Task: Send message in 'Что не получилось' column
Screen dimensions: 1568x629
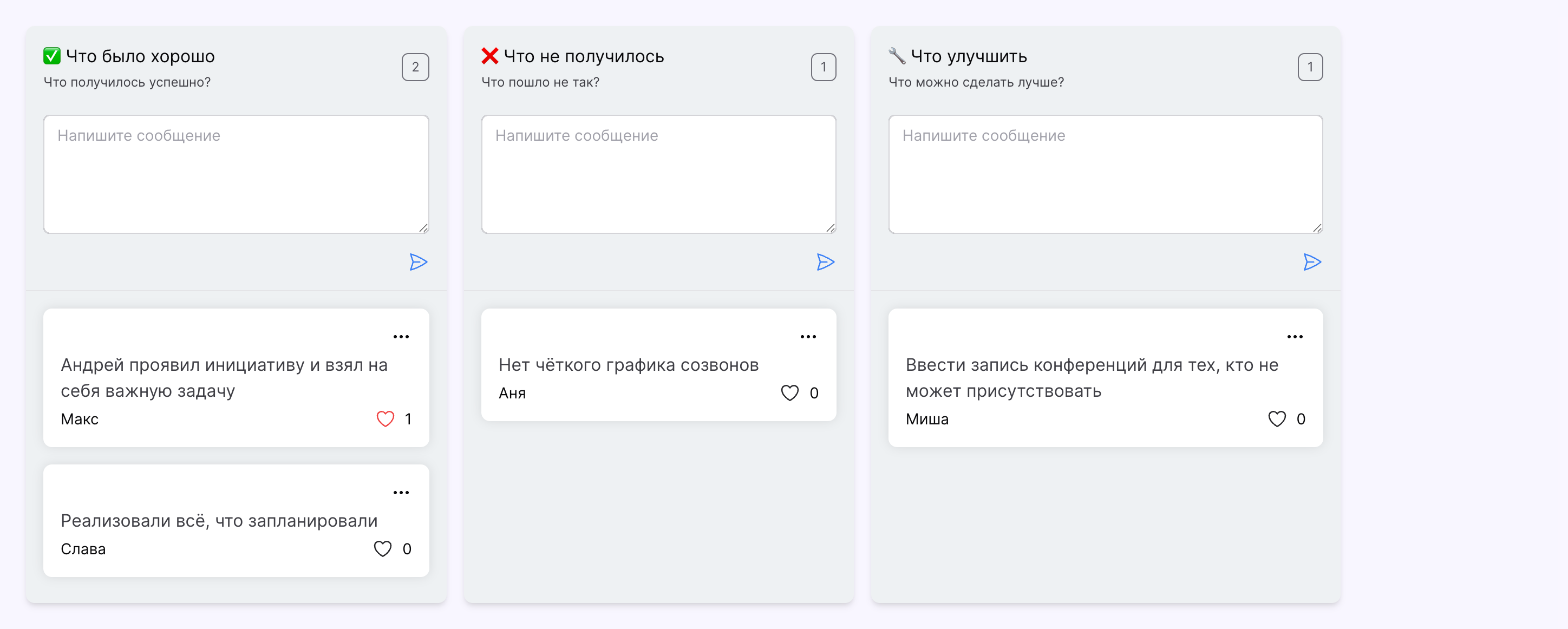Action: point(825,262)
